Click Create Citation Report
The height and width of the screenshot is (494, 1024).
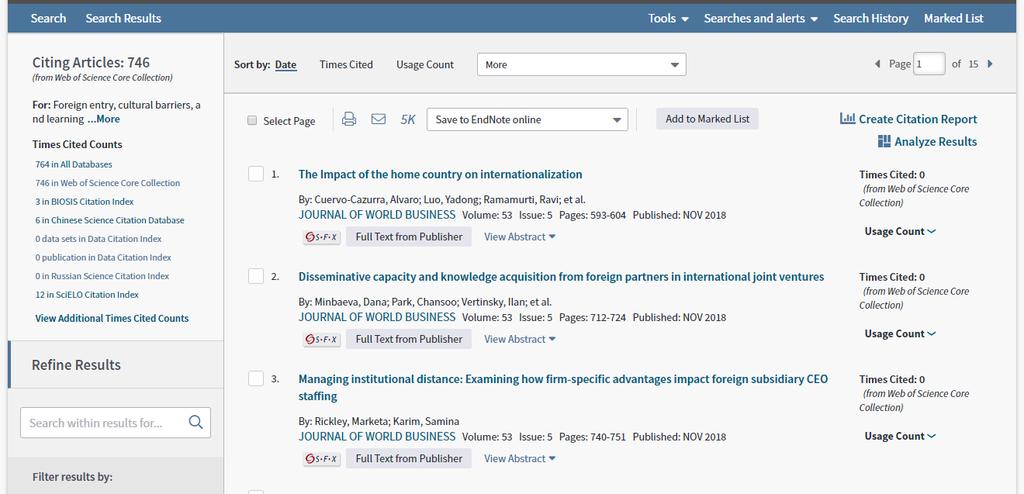pos(908,119)
